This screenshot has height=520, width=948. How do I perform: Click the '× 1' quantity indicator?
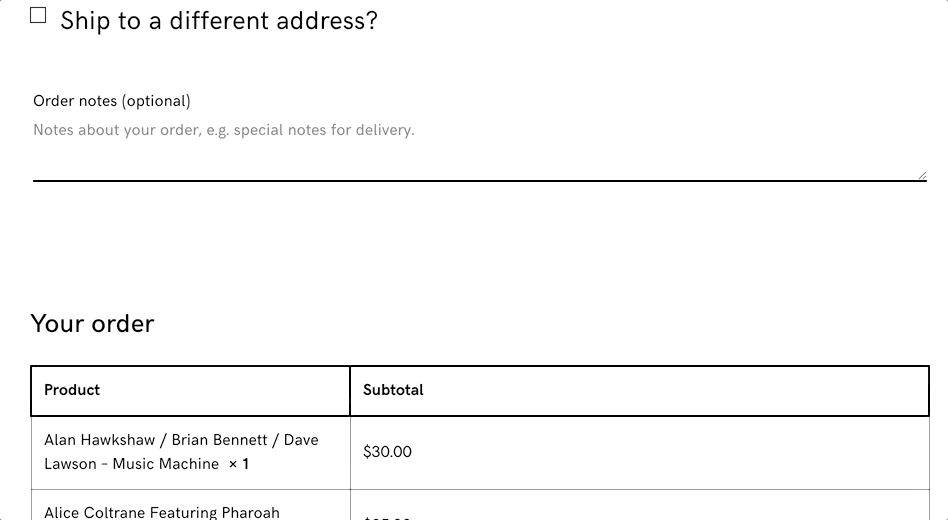[x=238, y=464]
